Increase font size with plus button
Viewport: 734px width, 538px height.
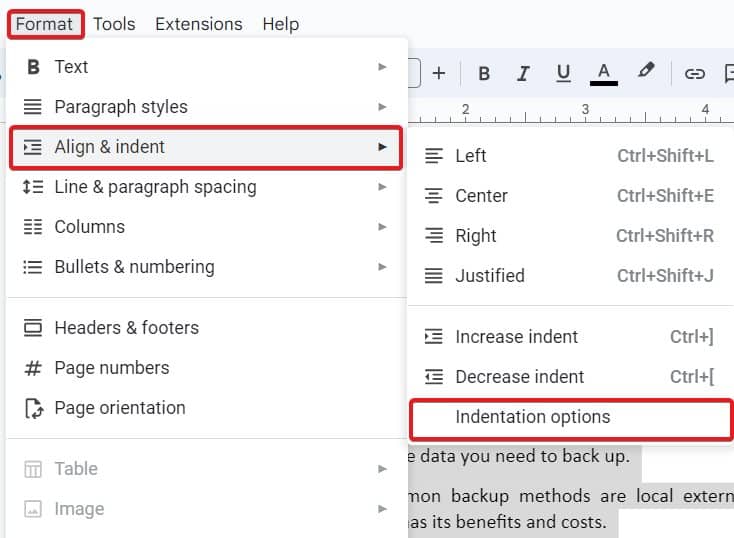[x=439, y=74]
